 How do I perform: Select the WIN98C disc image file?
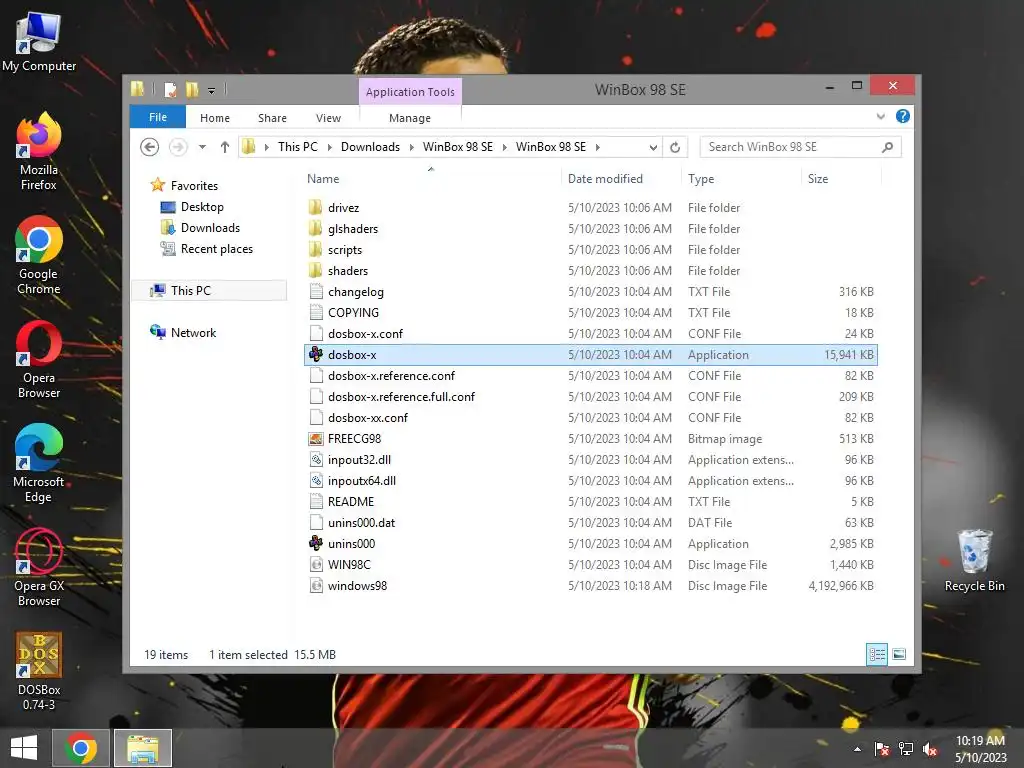[591, 565]
